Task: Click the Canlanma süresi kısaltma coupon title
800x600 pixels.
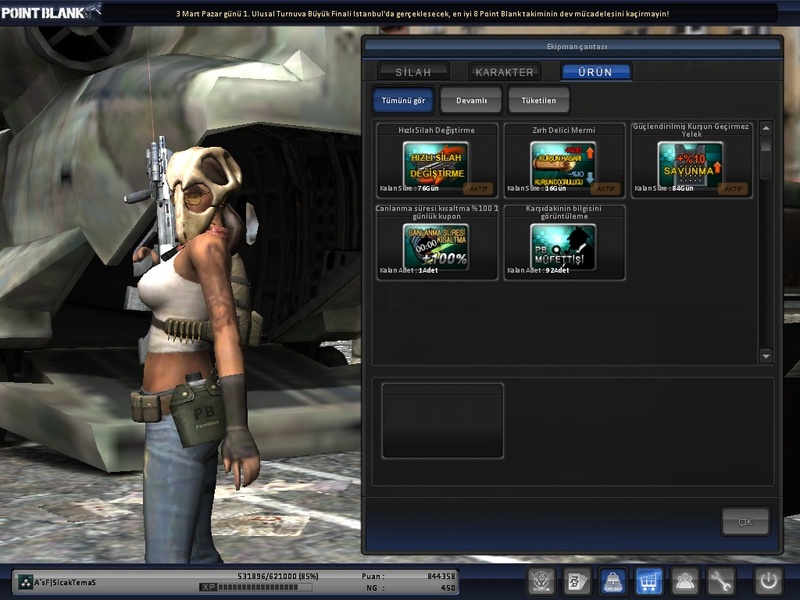Action: 436,212
